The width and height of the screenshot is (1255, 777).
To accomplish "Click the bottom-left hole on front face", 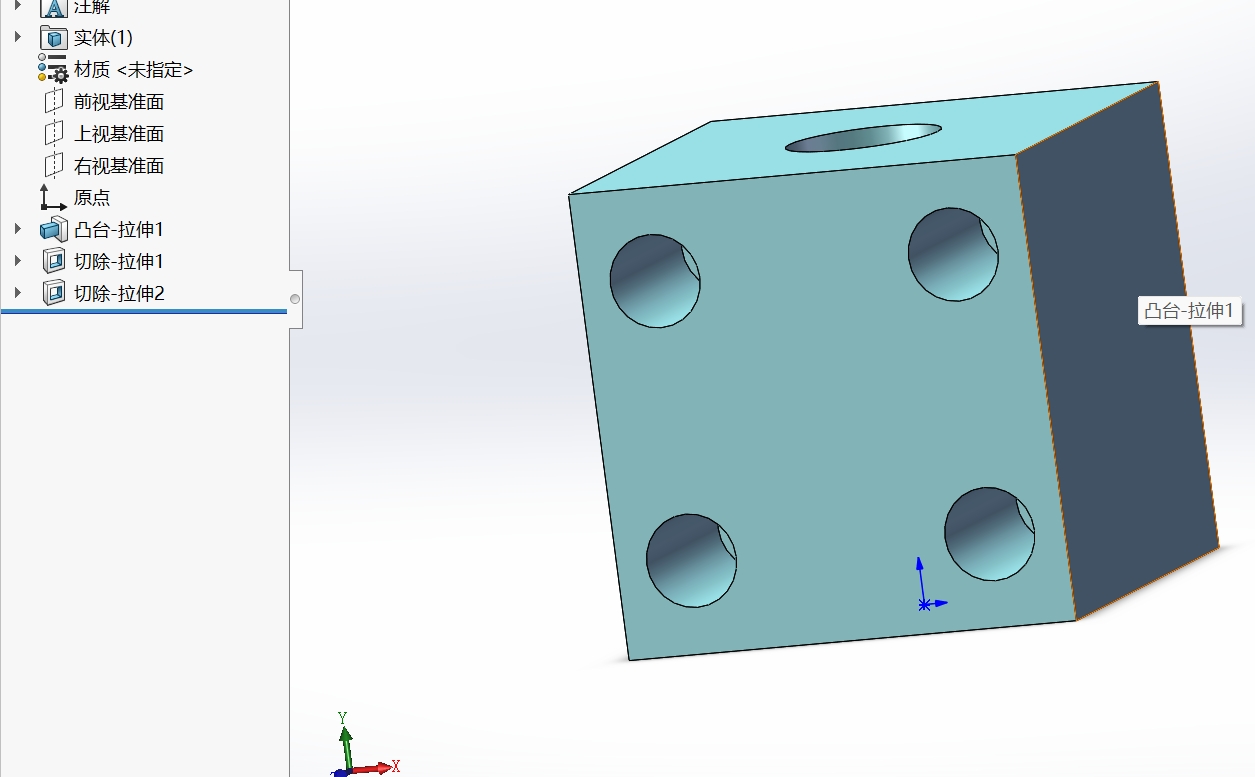I will pyautogui.click(x=691, y=560).
